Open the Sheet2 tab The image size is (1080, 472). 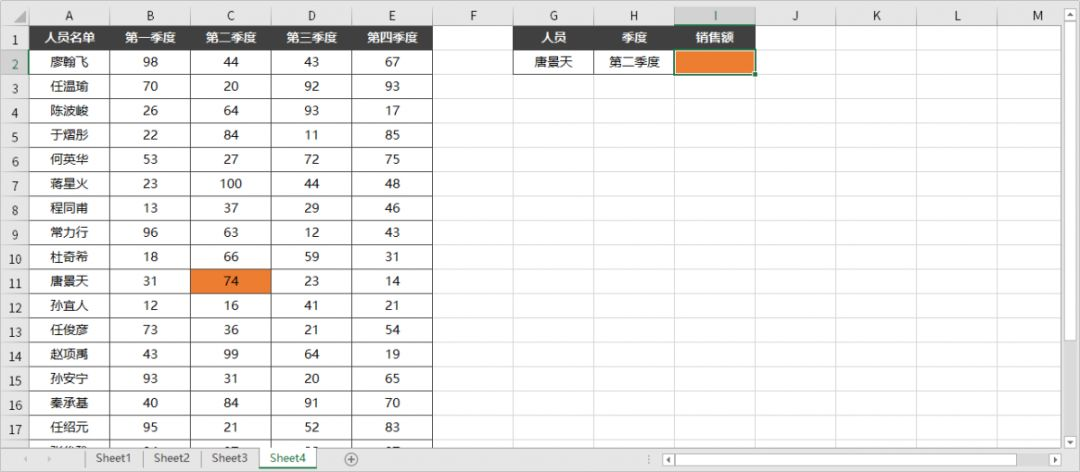tap(171, 458)
